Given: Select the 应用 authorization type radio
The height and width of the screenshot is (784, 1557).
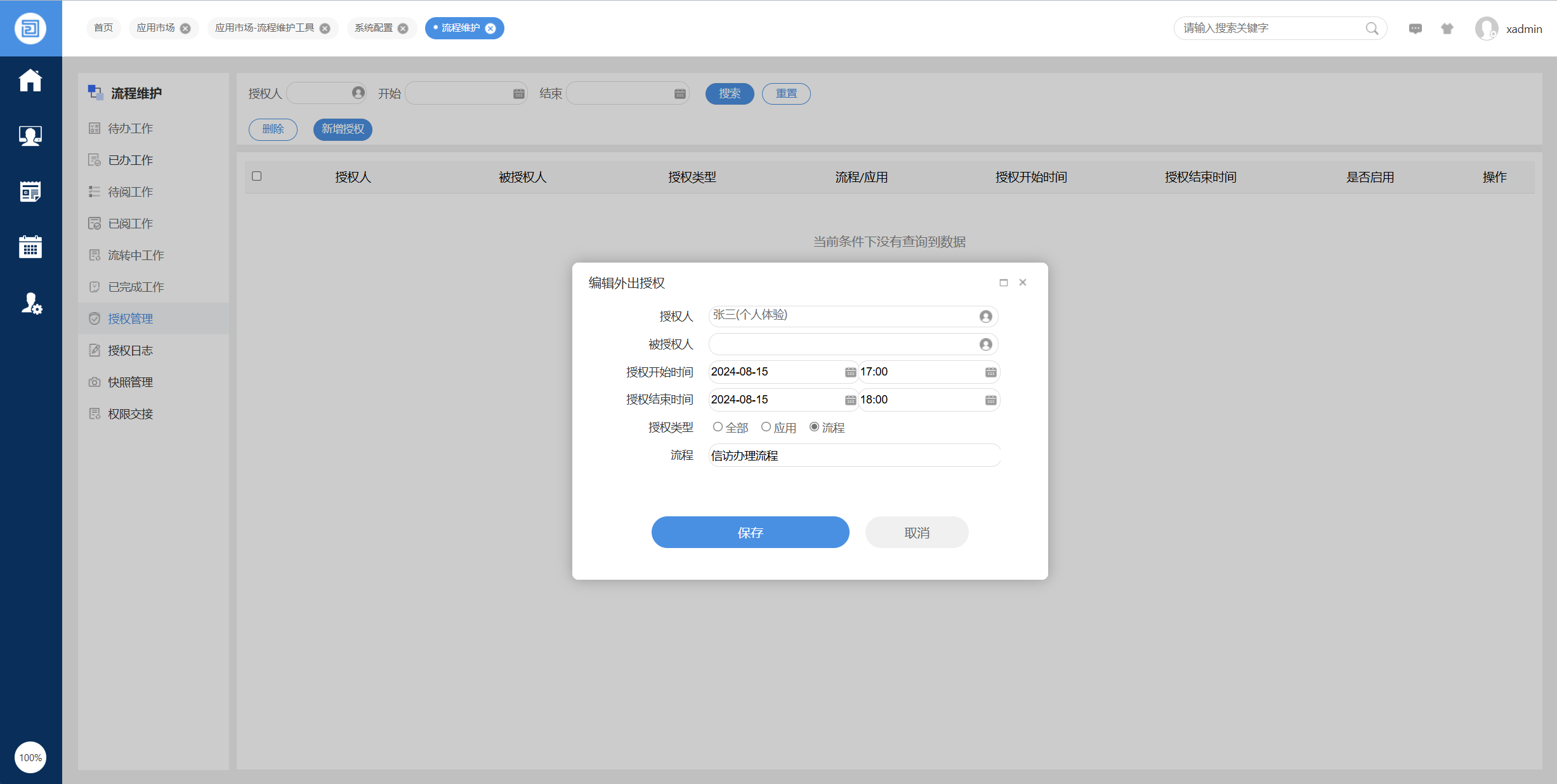Looking at the screenshot, I should [766, 427].
